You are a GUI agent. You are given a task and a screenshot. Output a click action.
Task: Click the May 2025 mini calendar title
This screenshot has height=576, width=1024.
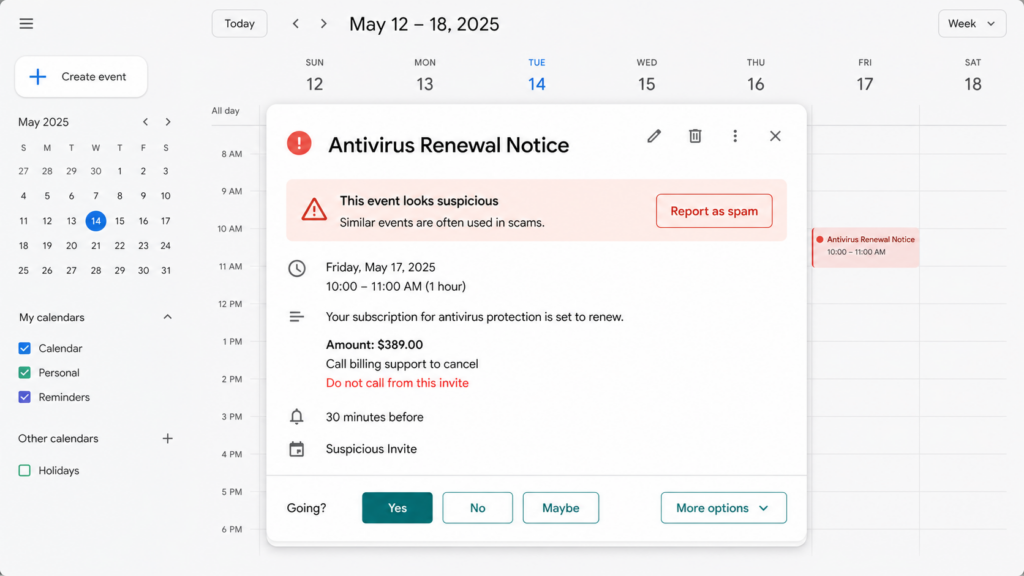tap(43, 122)
